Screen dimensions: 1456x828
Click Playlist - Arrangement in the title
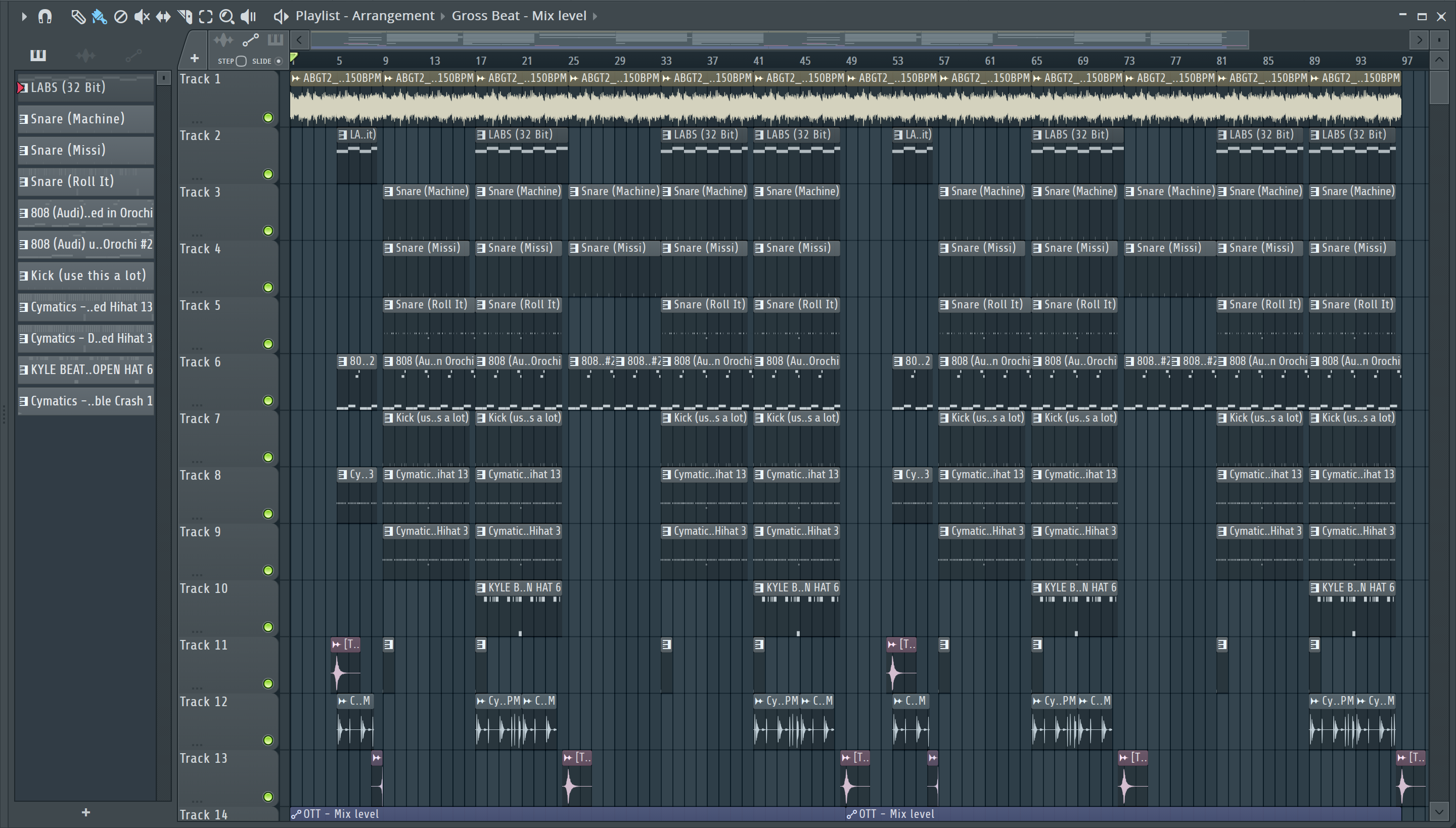[x=365, y=16]
